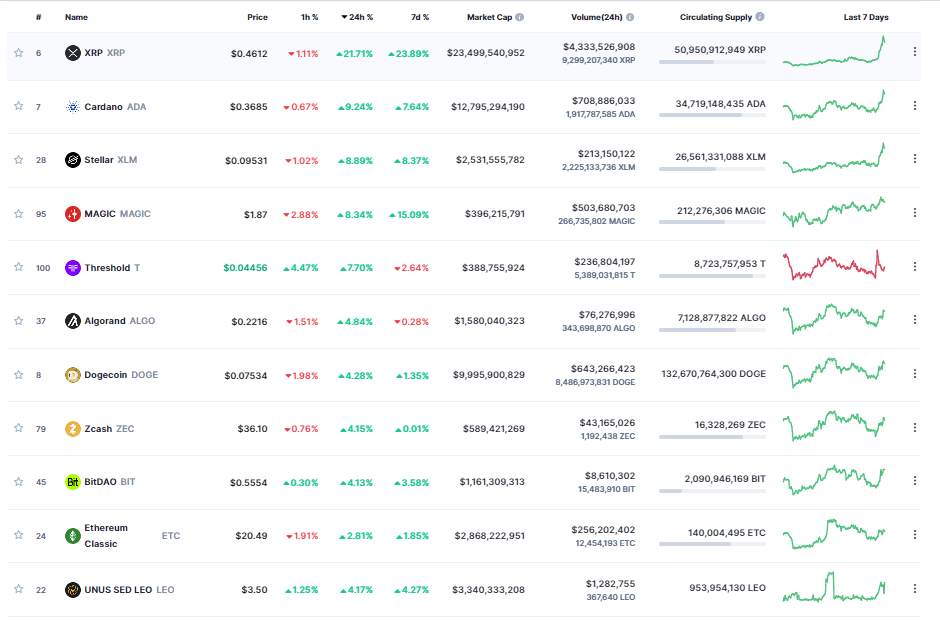Image resolution: width=940 pixels, height=622 pixels.
Task: Click Algorand 7d change 0.28%
Action: click(x=411, y=322)
